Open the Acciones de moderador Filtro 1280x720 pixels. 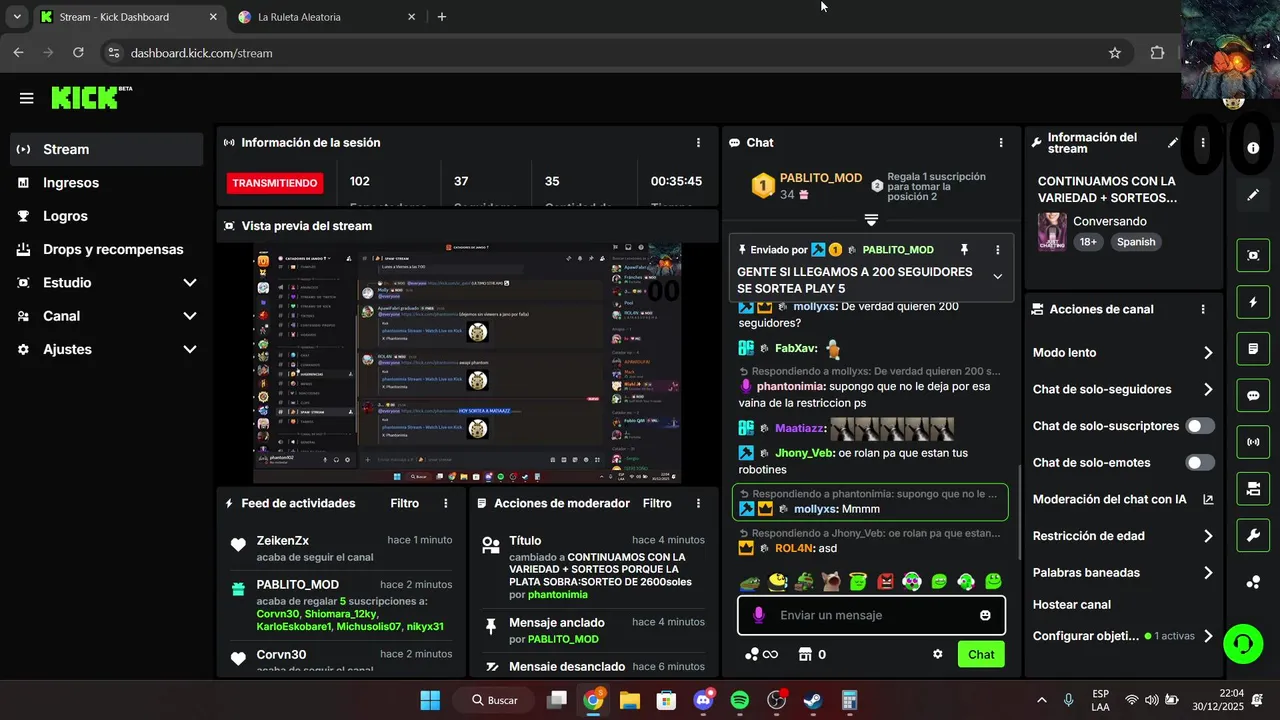(657, 503)
